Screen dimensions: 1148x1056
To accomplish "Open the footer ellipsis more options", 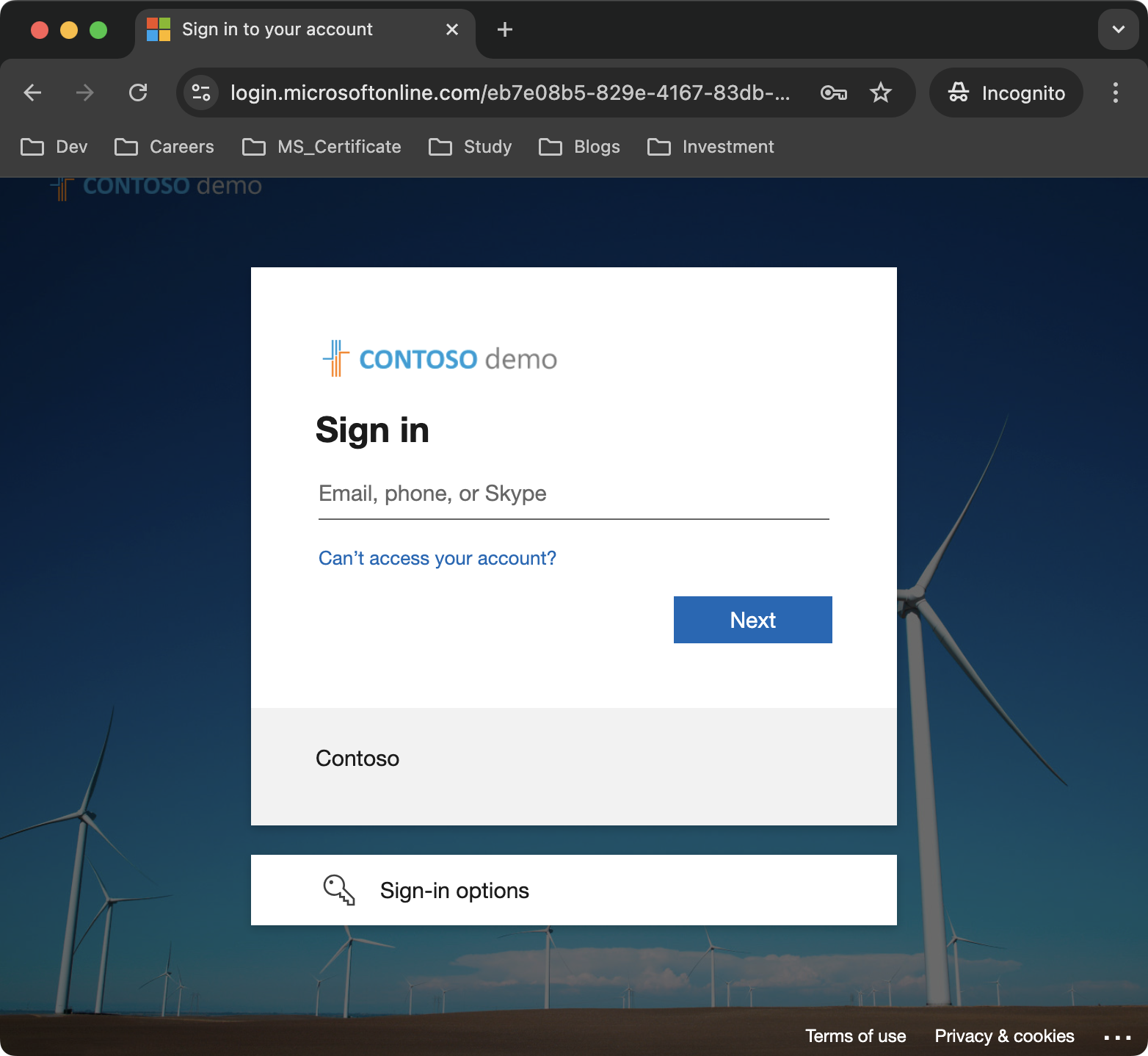I will (1117, 1037).
